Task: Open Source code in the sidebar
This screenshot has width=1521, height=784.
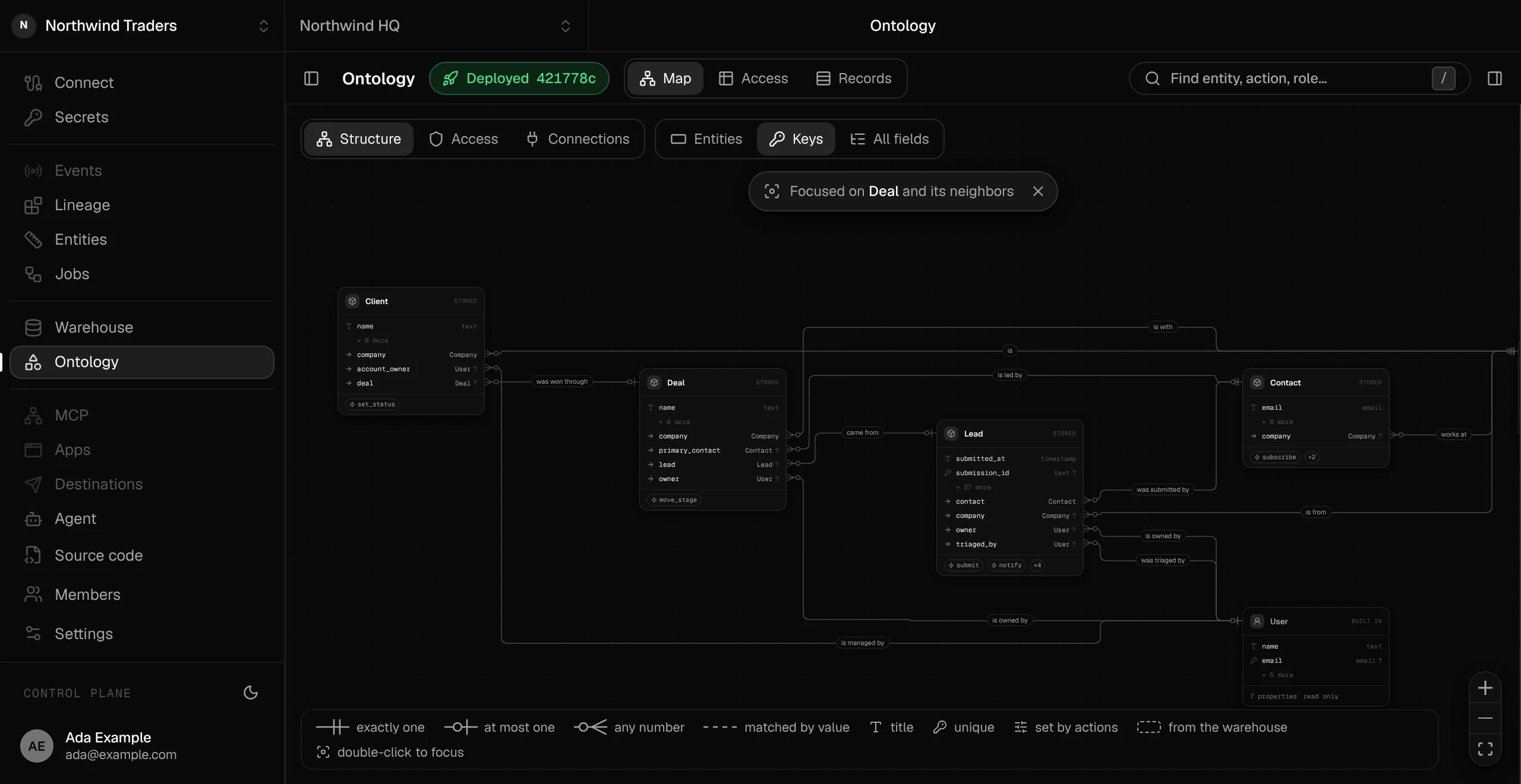Action: point(142,555)
